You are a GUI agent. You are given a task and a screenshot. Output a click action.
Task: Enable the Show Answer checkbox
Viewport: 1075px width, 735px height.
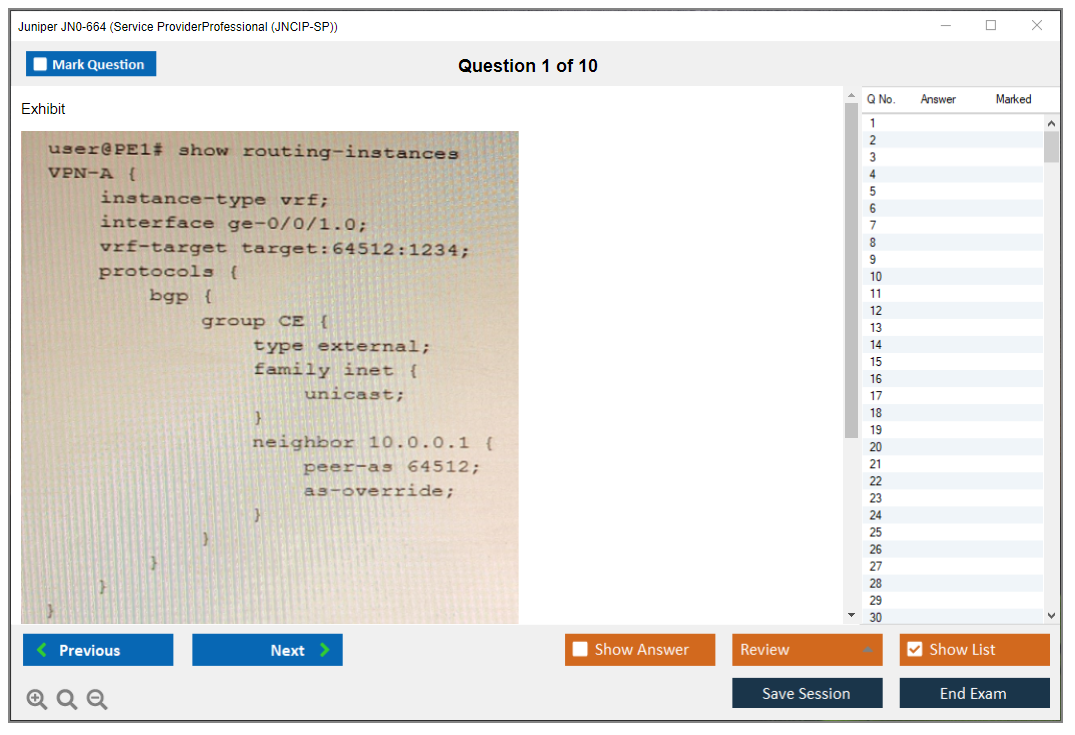[x=580, y=650]
